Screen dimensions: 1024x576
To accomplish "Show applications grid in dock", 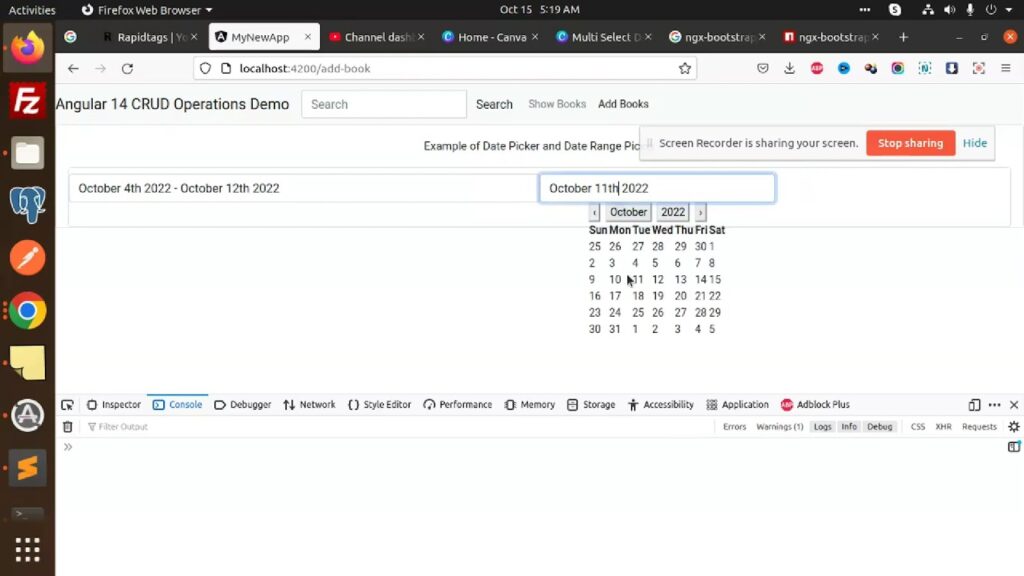I will [27, 549].
